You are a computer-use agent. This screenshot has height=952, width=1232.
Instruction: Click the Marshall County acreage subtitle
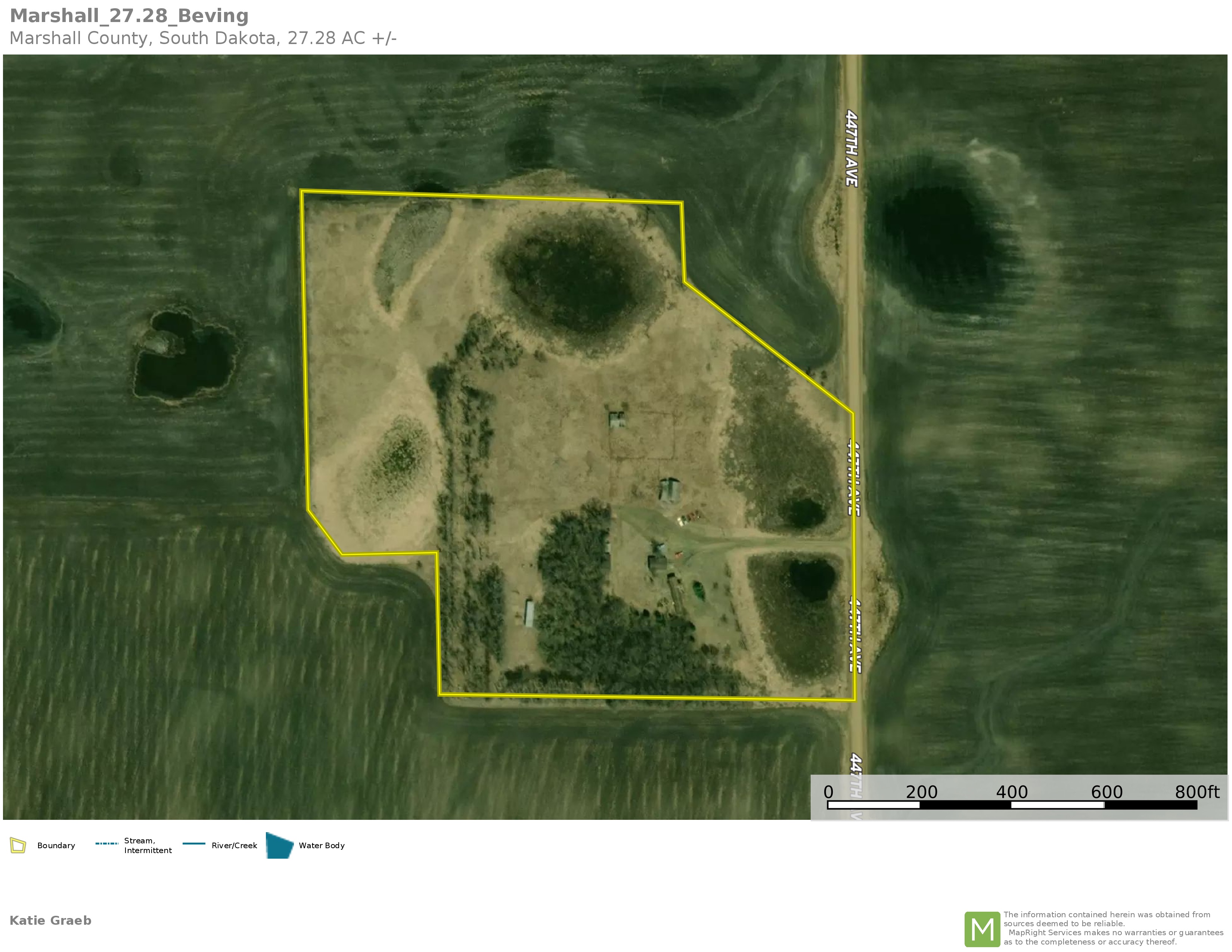click(x=203, y=38)
